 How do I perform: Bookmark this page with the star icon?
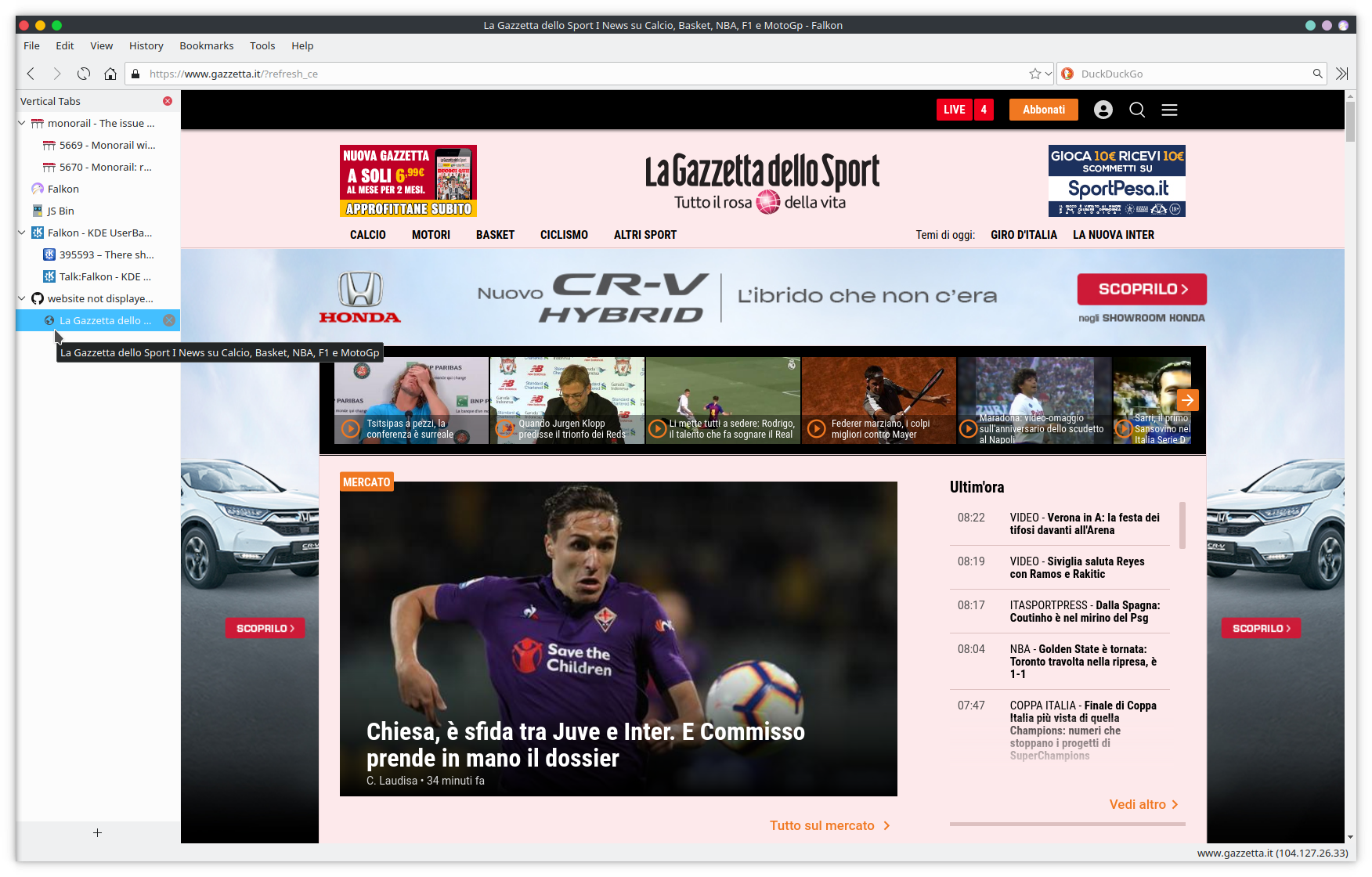(x=1034, y=74)
